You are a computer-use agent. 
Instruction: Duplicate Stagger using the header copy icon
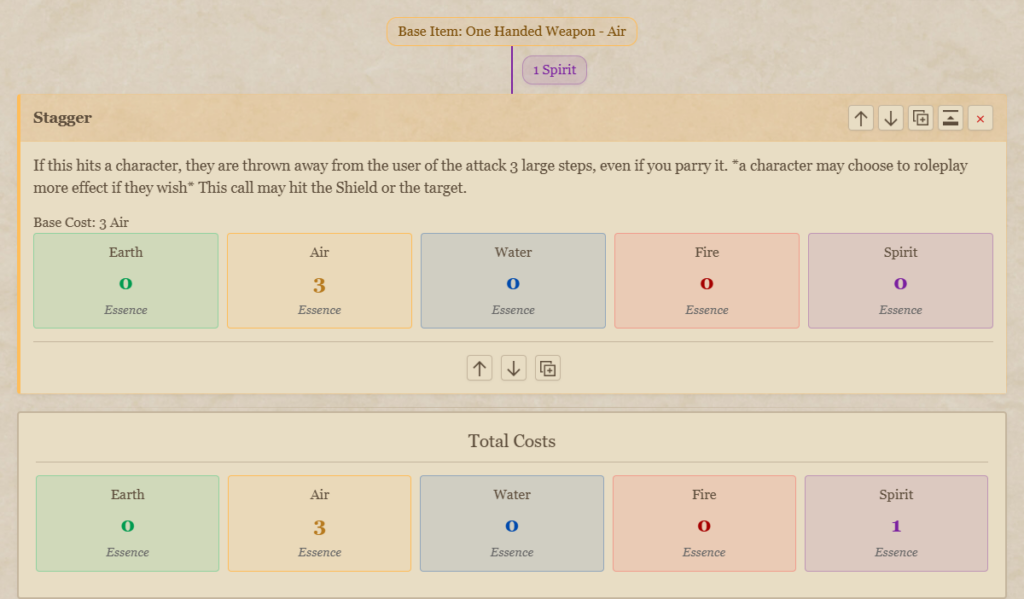coord(920,118)
